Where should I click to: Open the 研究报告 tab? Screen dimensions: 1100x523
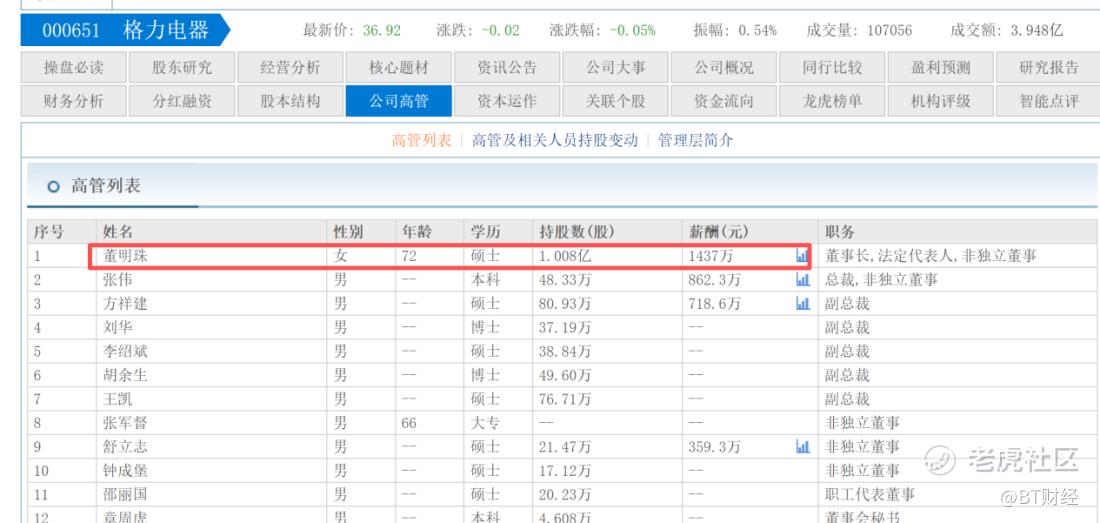pos(1048,68)
